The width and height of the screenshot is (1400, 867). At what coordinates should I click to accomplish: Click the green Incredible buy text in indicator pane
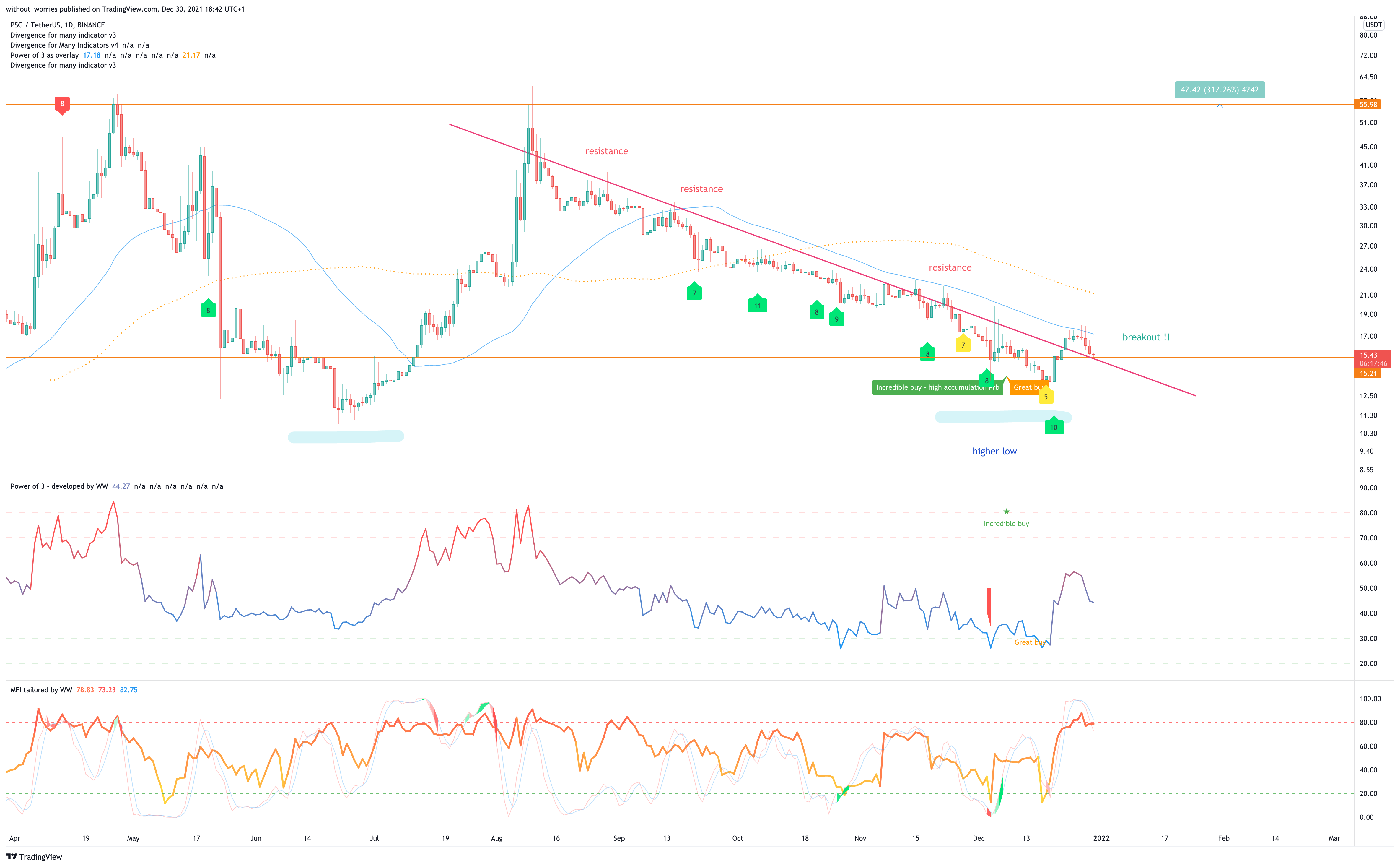[1006, 524]
